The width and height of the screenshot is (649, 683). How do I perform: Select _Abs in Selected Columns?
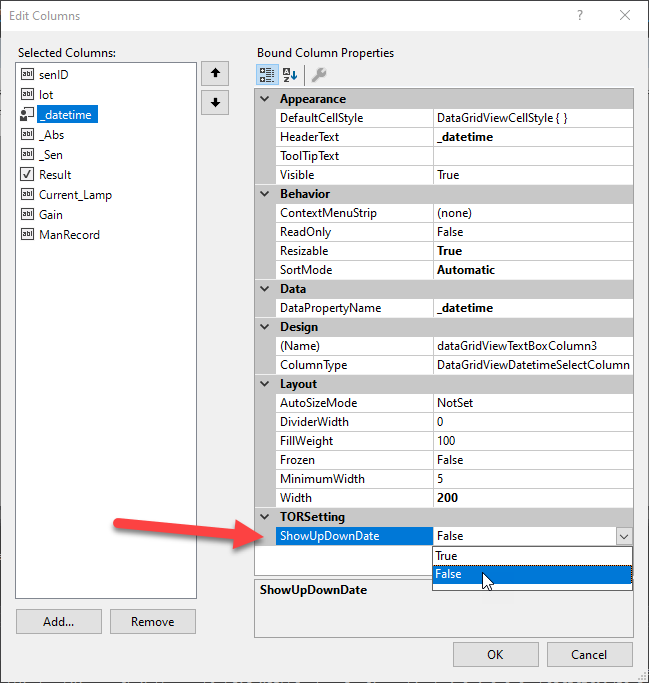click(51, 135)
